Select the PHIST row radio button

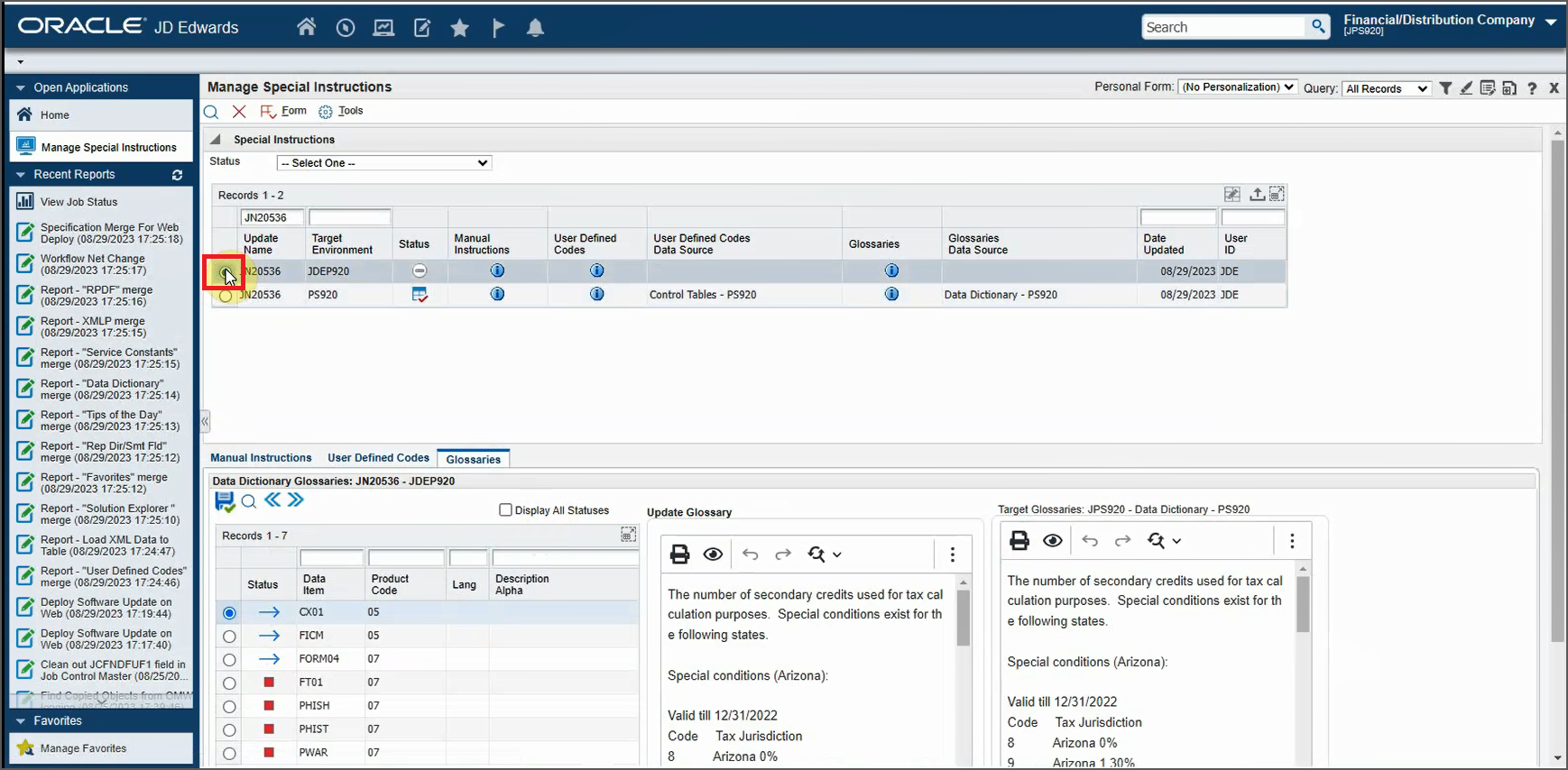(229, 730)
